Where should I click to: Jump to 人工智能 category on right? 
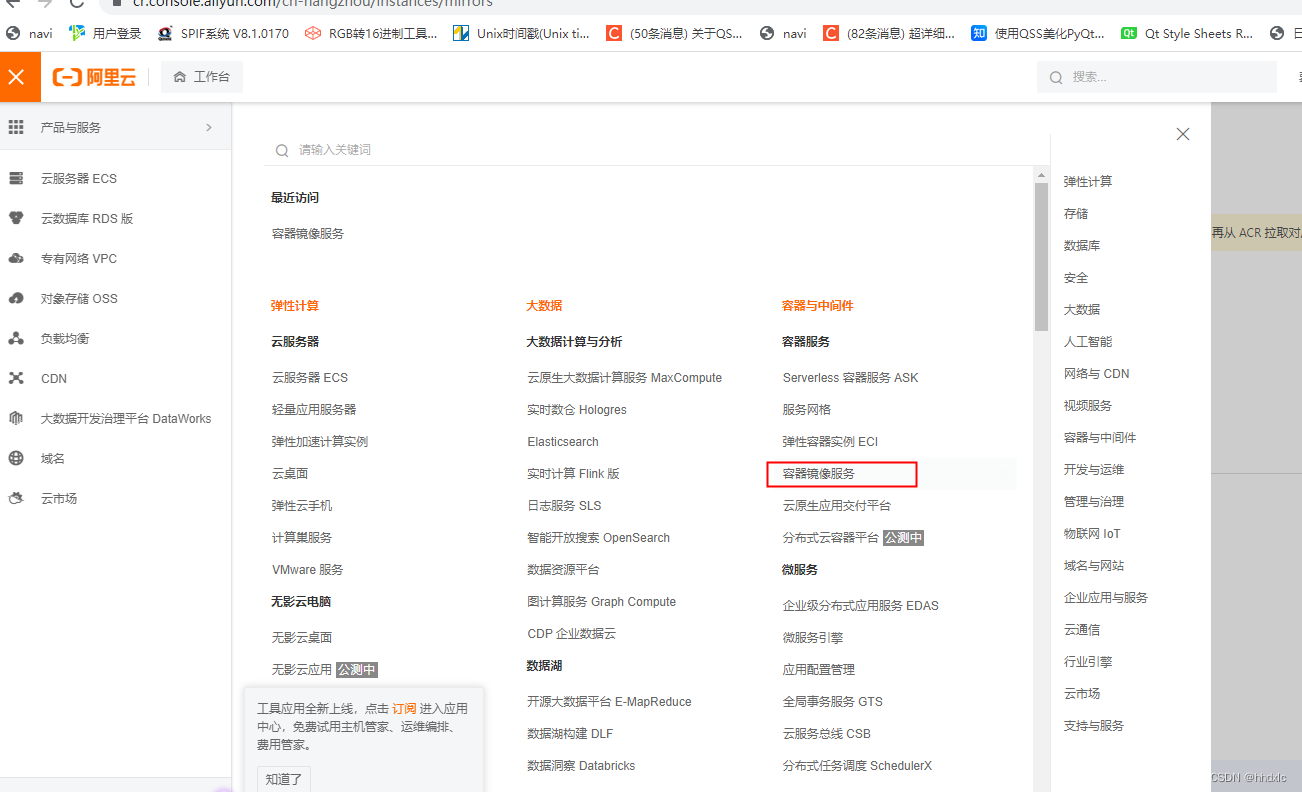coord(1088,342)
